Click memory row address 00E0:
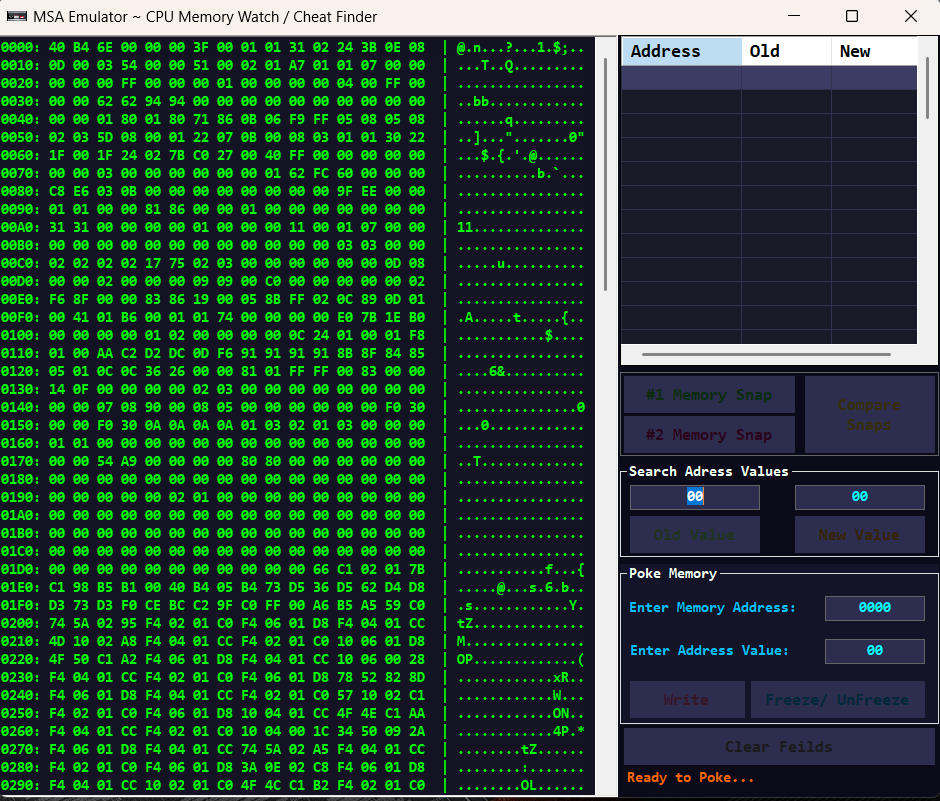The height and width of the screenshot is (801, 940). pos(20,299)
